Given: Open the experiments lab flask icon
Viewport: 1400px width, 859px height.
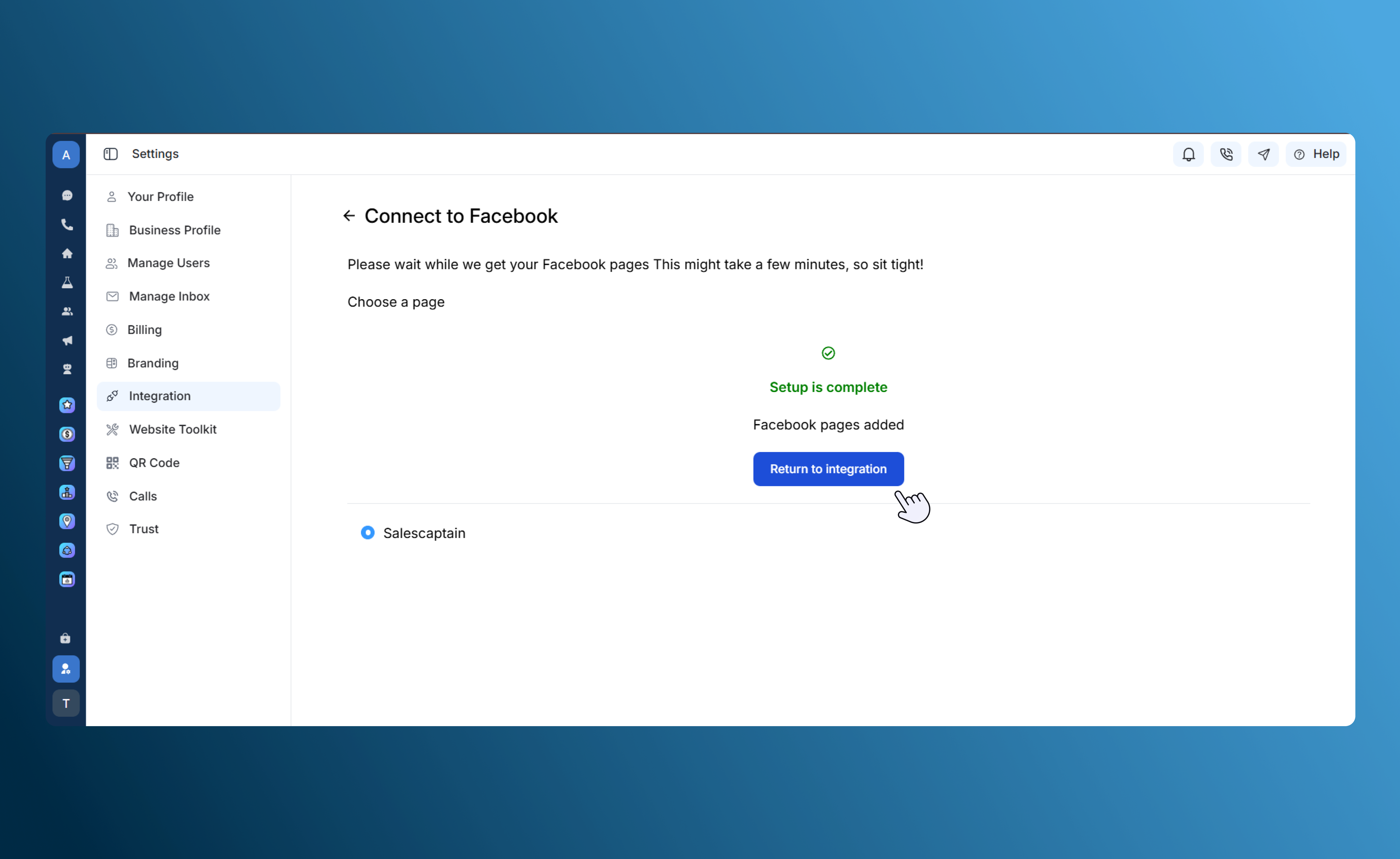Looking at the screenshot, I should [67, 282].
